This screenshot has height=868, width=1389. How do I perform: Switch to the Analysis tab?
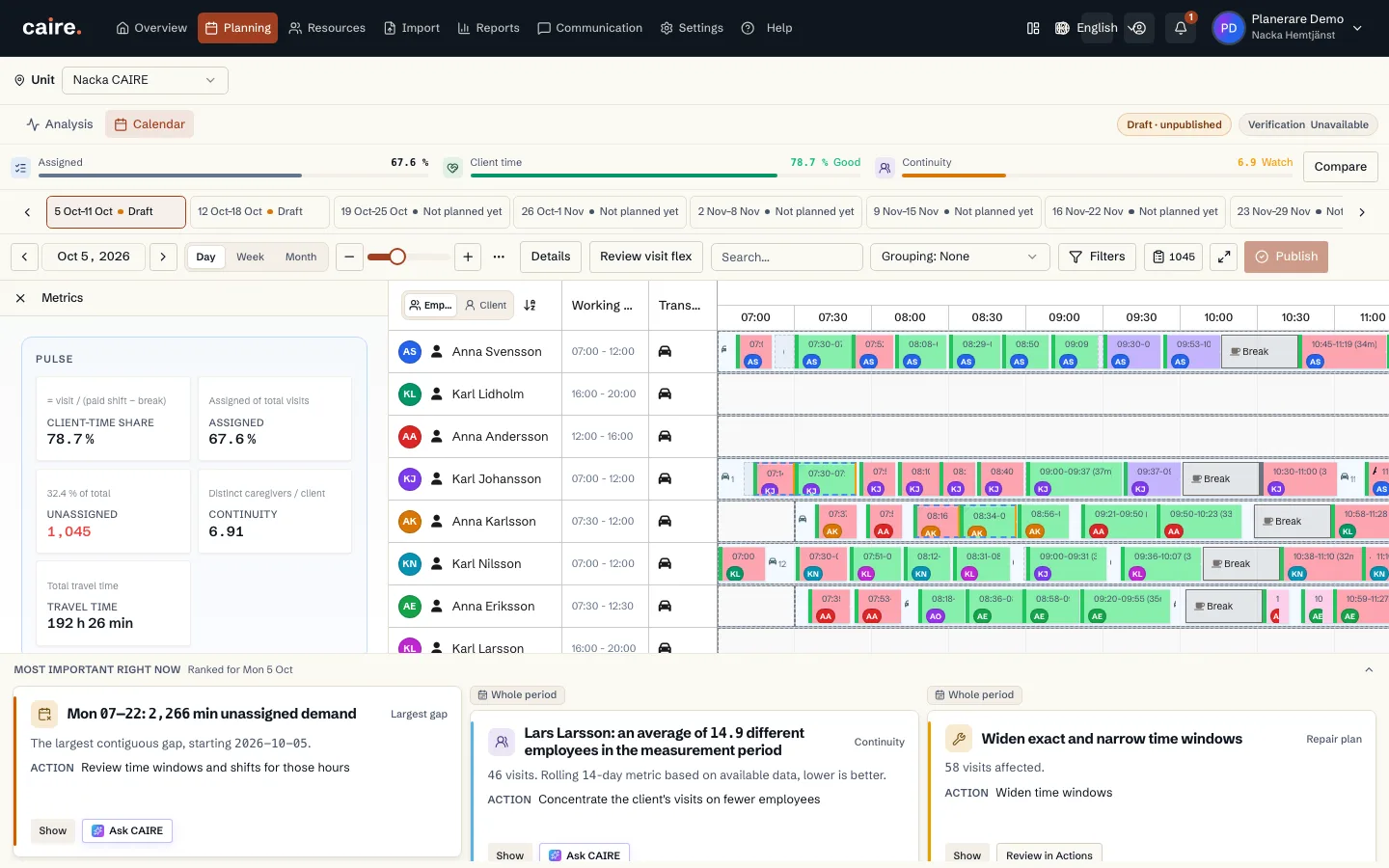tap(60, 124)
